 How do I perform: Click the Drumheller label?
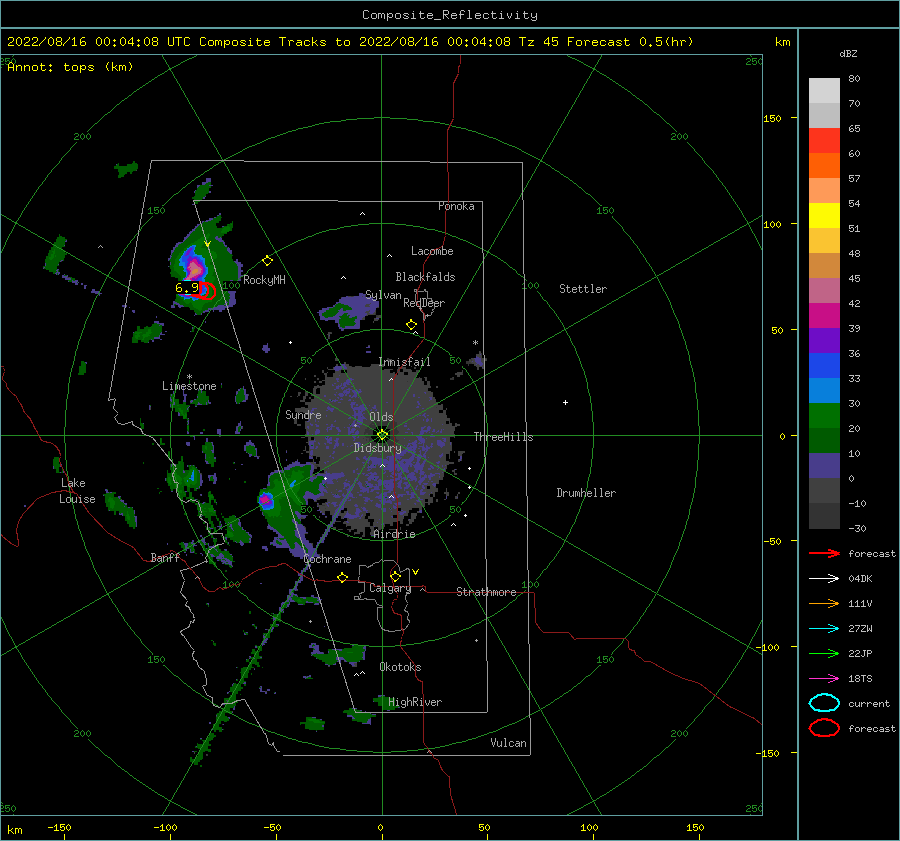click(586, 493)
